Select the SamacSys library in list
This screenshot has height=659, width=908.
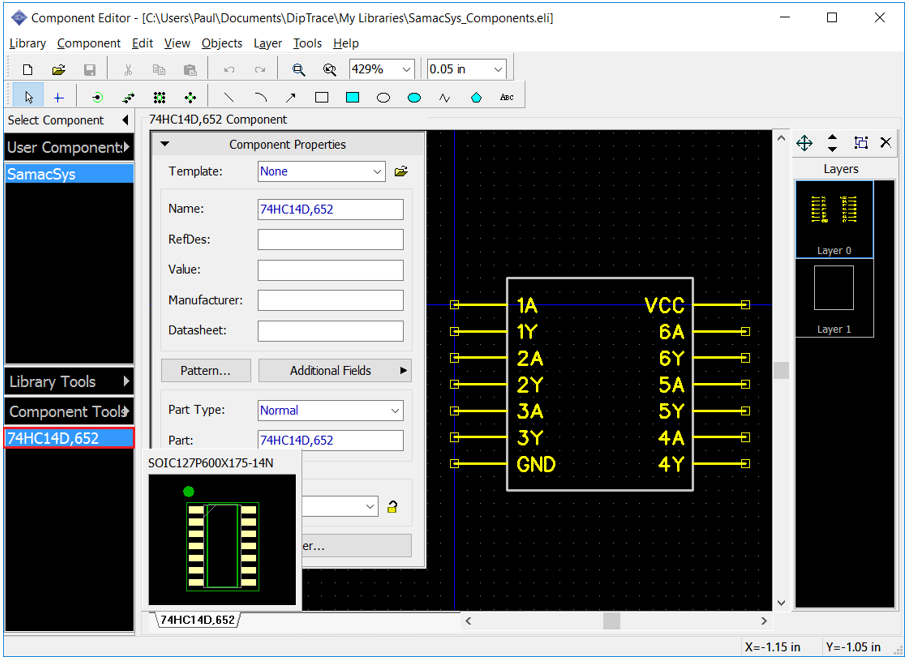coord(69,174)
